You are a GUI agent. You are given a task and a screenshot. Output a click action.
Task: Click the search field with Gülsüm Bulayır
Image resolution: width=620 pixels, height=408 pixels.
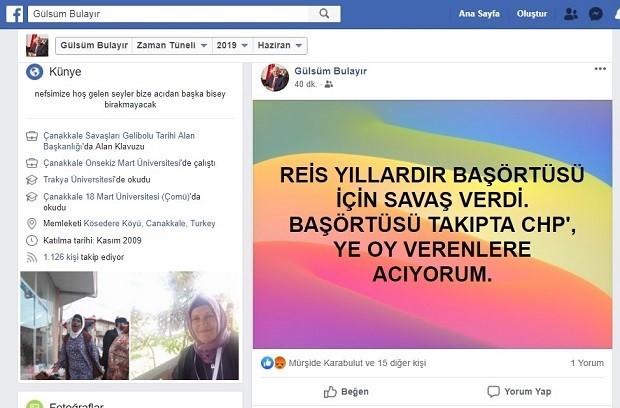tap(168, 14)
